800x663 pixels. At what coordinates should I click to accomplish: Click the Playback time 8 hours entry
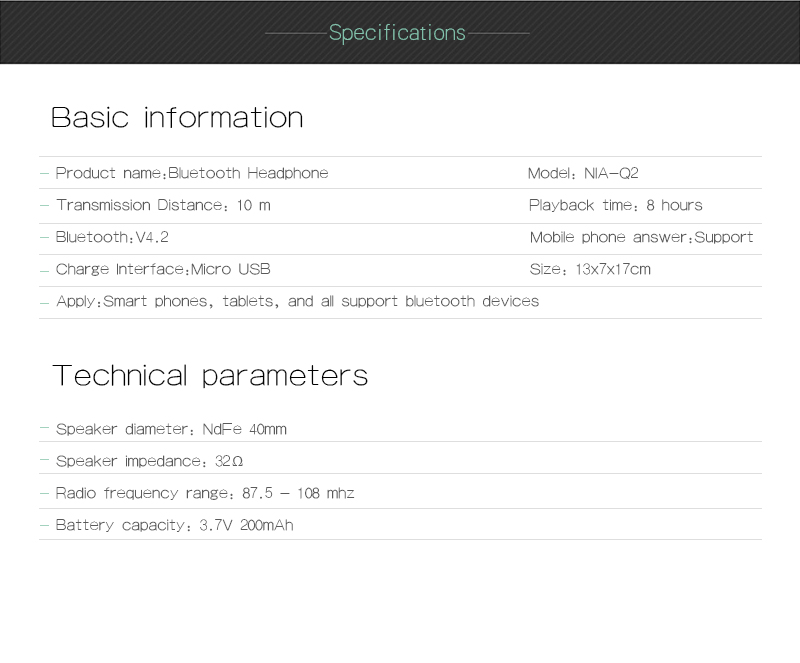click(x=615, y=205)
